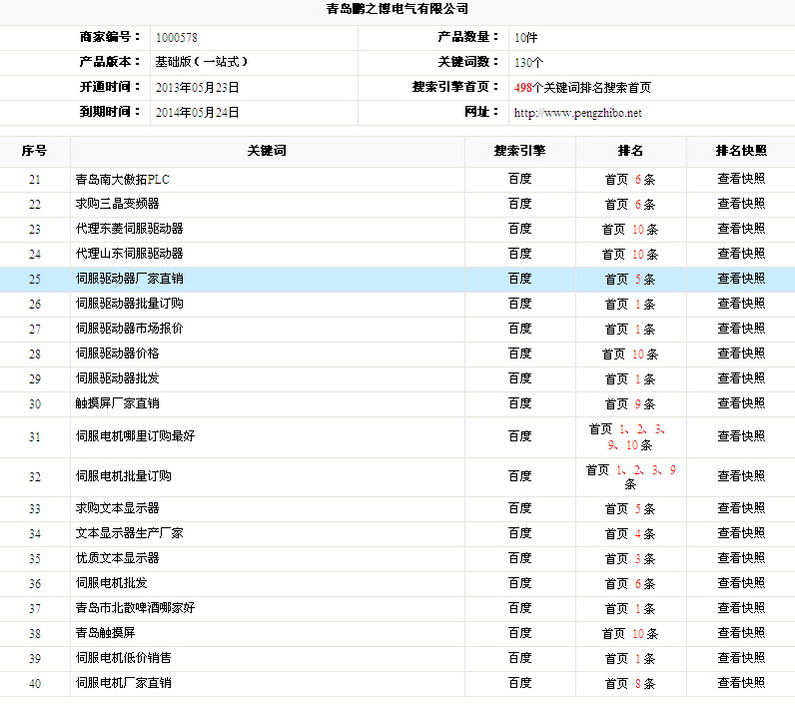Select keyword 伺服驱动器批发
The height and width of the screenshot is (704, 795).
point(117,378)
